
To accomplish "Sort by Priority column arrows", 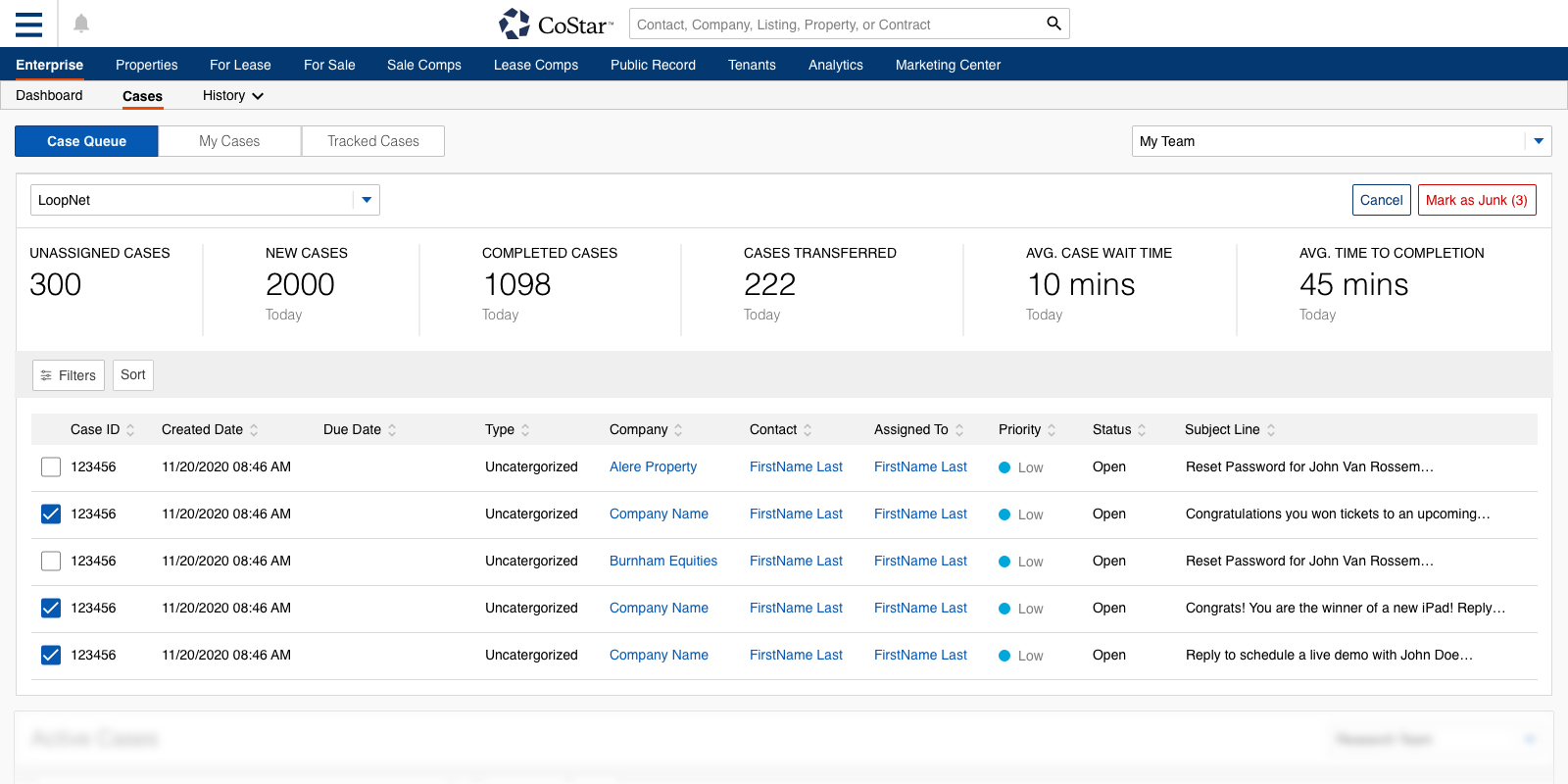I will [1052, 429].
